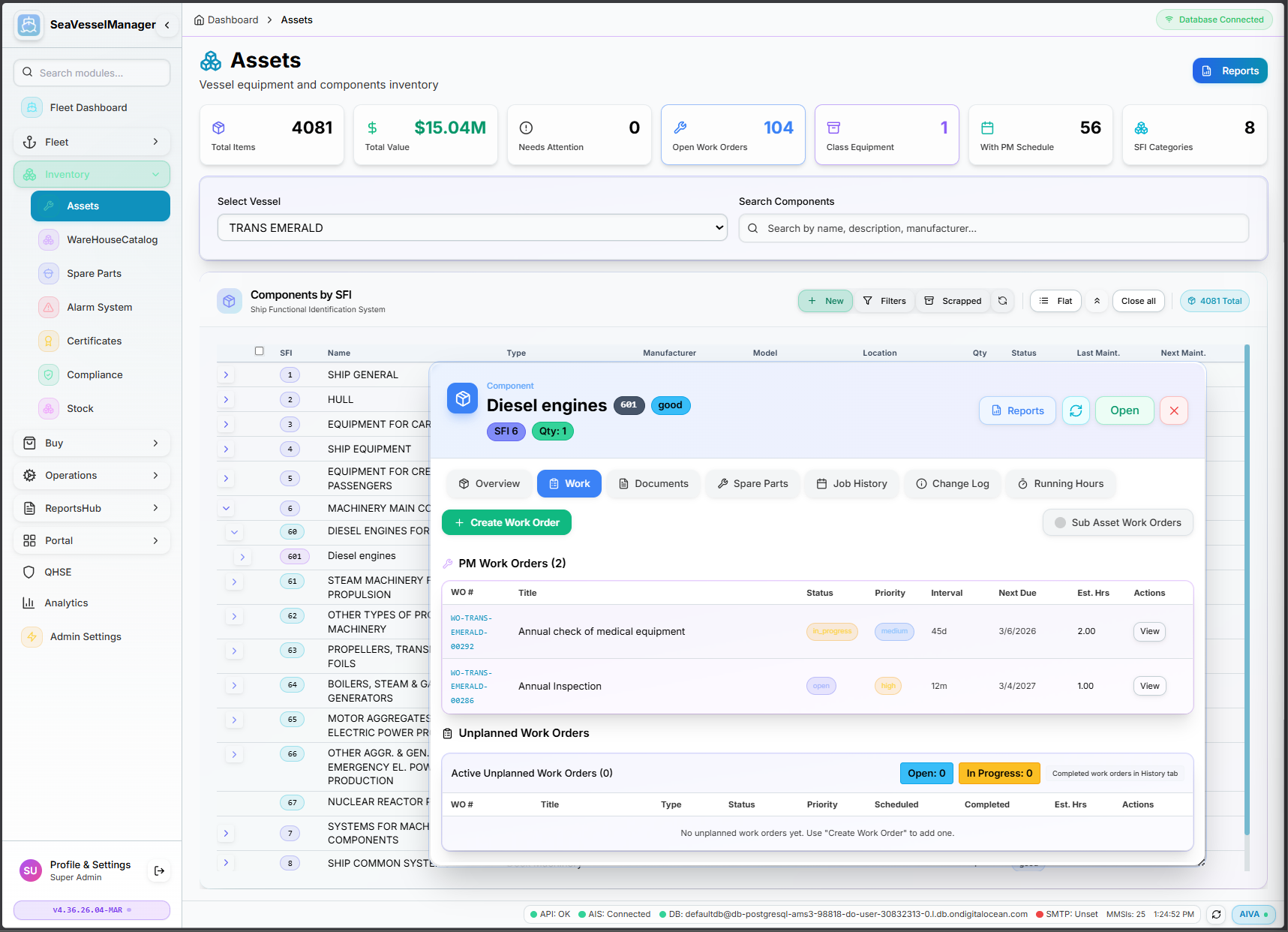Open the Certificates inventory module

click(x=95, y=341)
